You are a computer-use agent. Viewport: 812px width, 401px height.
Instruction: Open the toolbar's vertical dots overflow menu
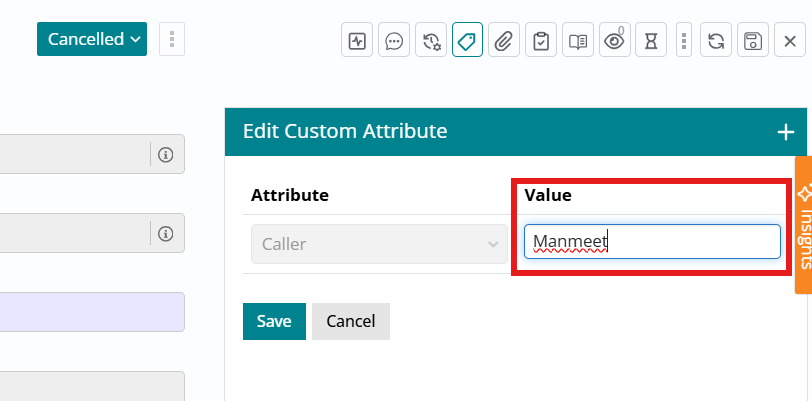(684, 41)
